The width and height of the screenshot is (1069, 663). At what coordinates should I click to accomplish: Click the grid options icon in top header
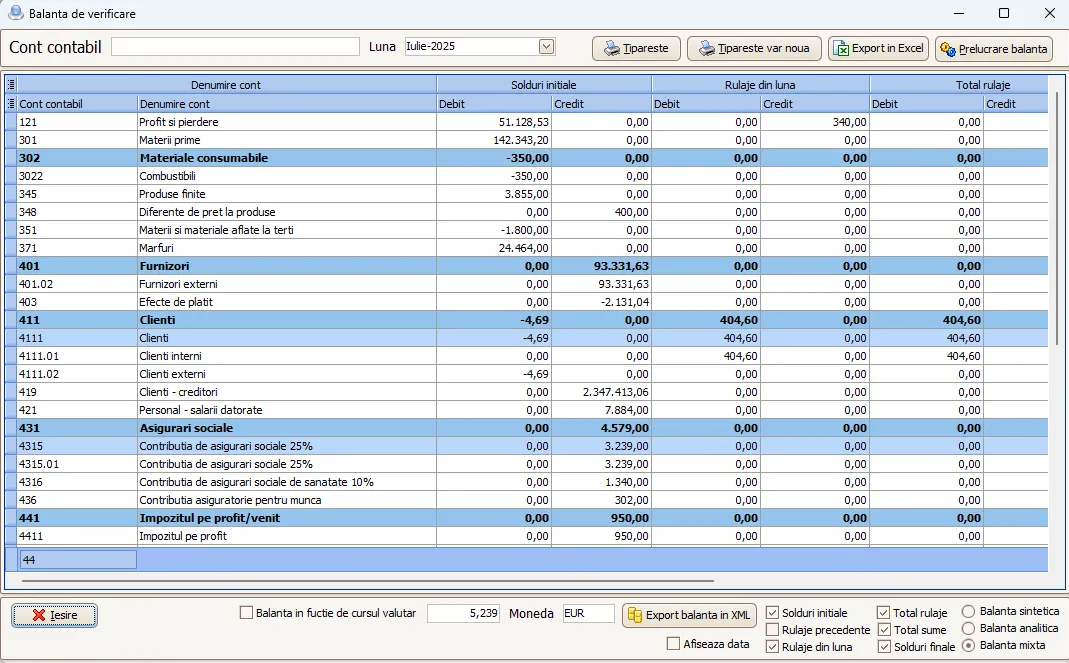(11, 85)
